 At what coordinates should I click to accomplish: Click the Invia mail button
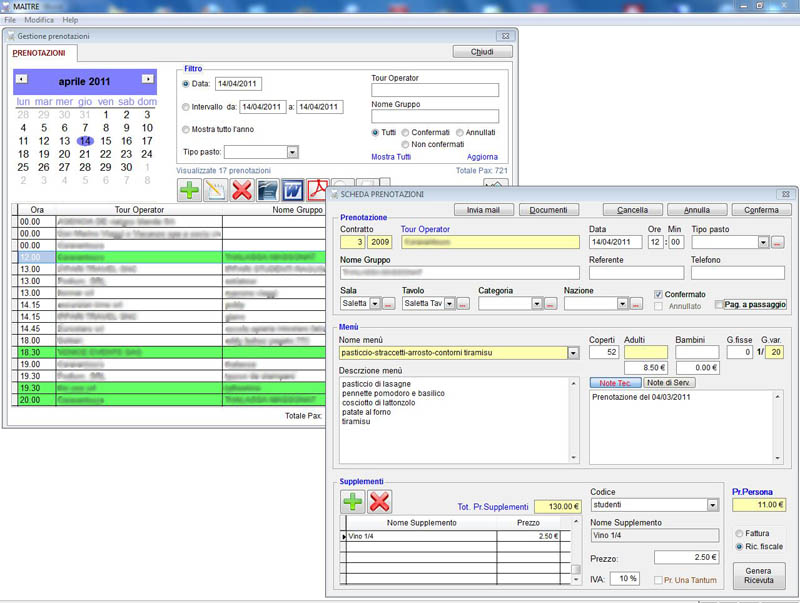[x=483, y=210]
